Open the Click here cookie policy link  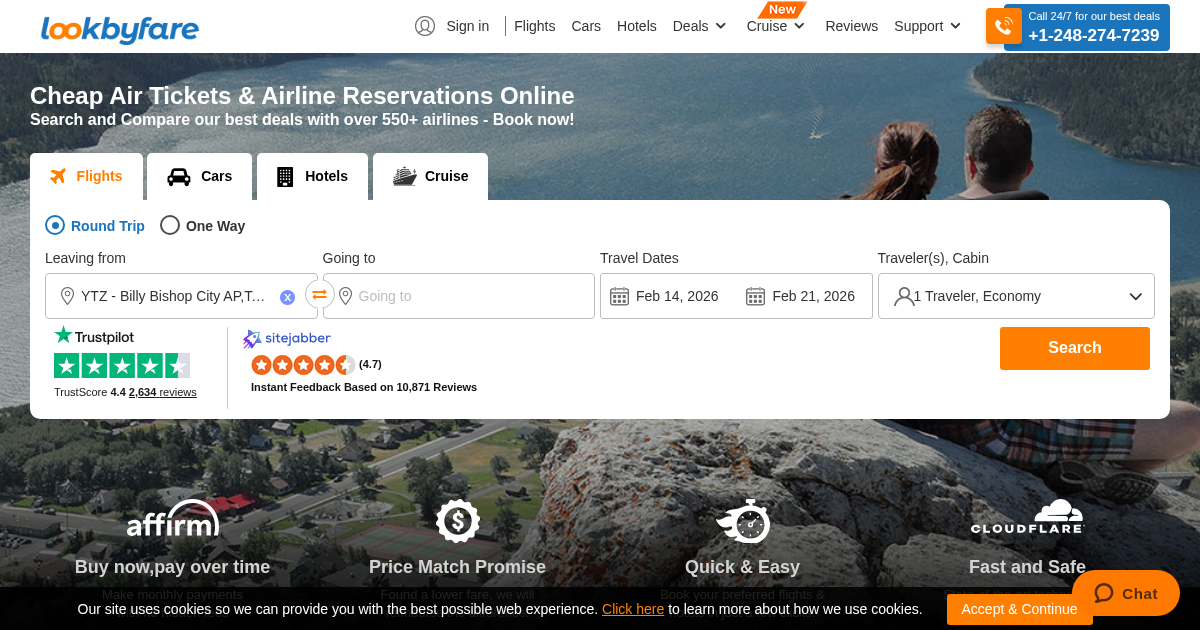[633, 609]
